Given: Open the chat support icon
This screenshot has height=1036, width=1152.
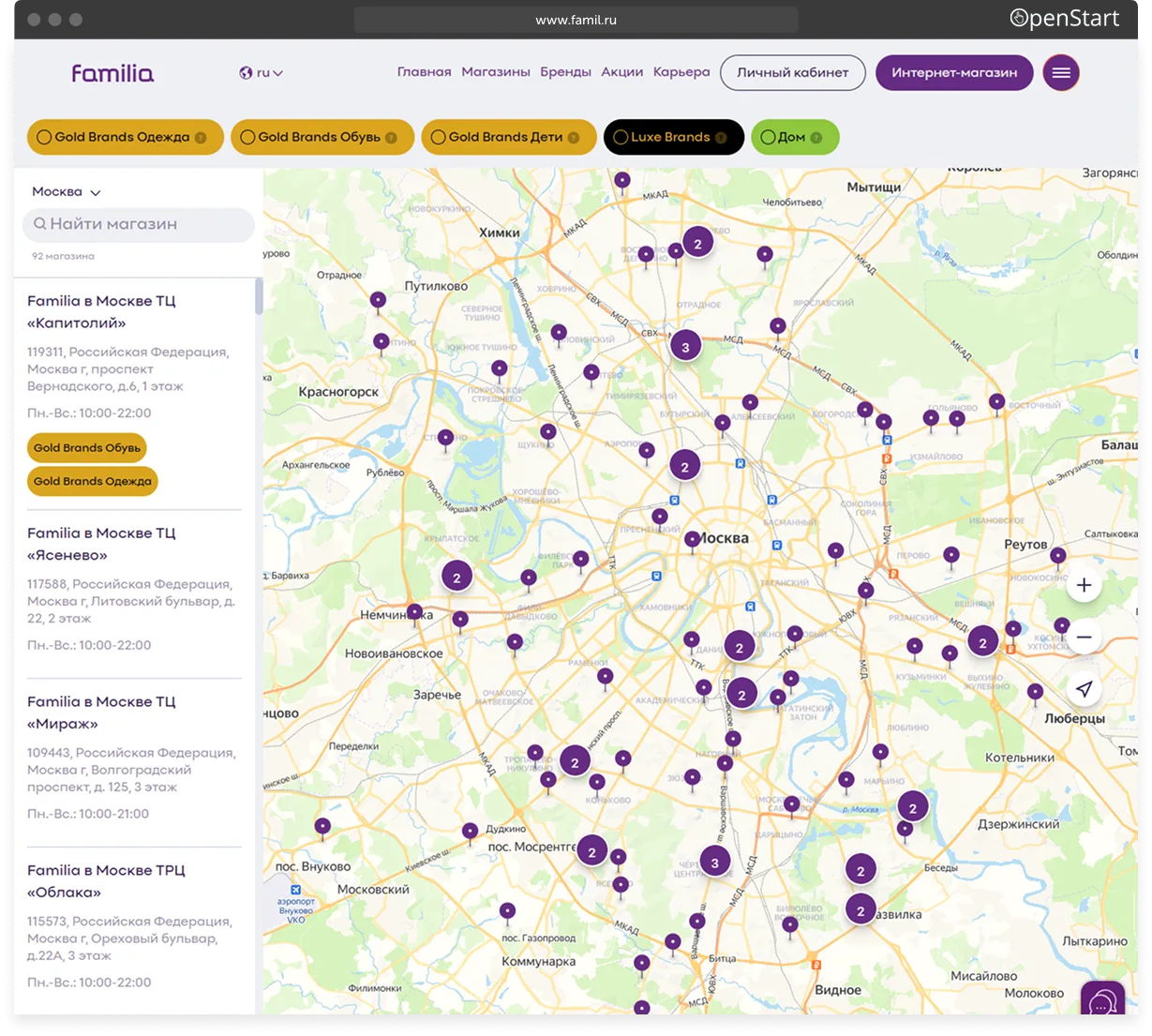Looking at the screenshot, I should pos(1102,1001).
